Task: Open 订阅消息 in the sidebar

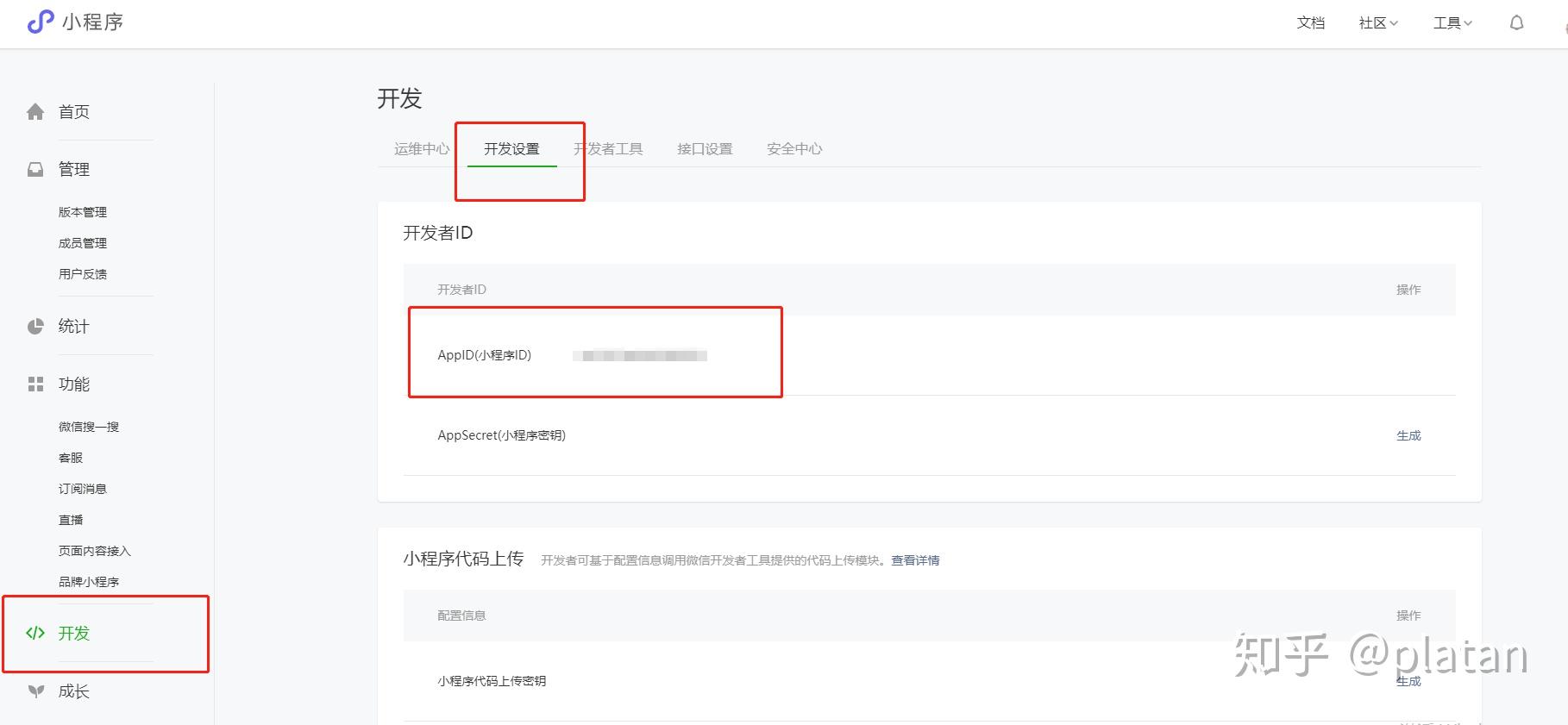Action: click(x=83, y=489)
